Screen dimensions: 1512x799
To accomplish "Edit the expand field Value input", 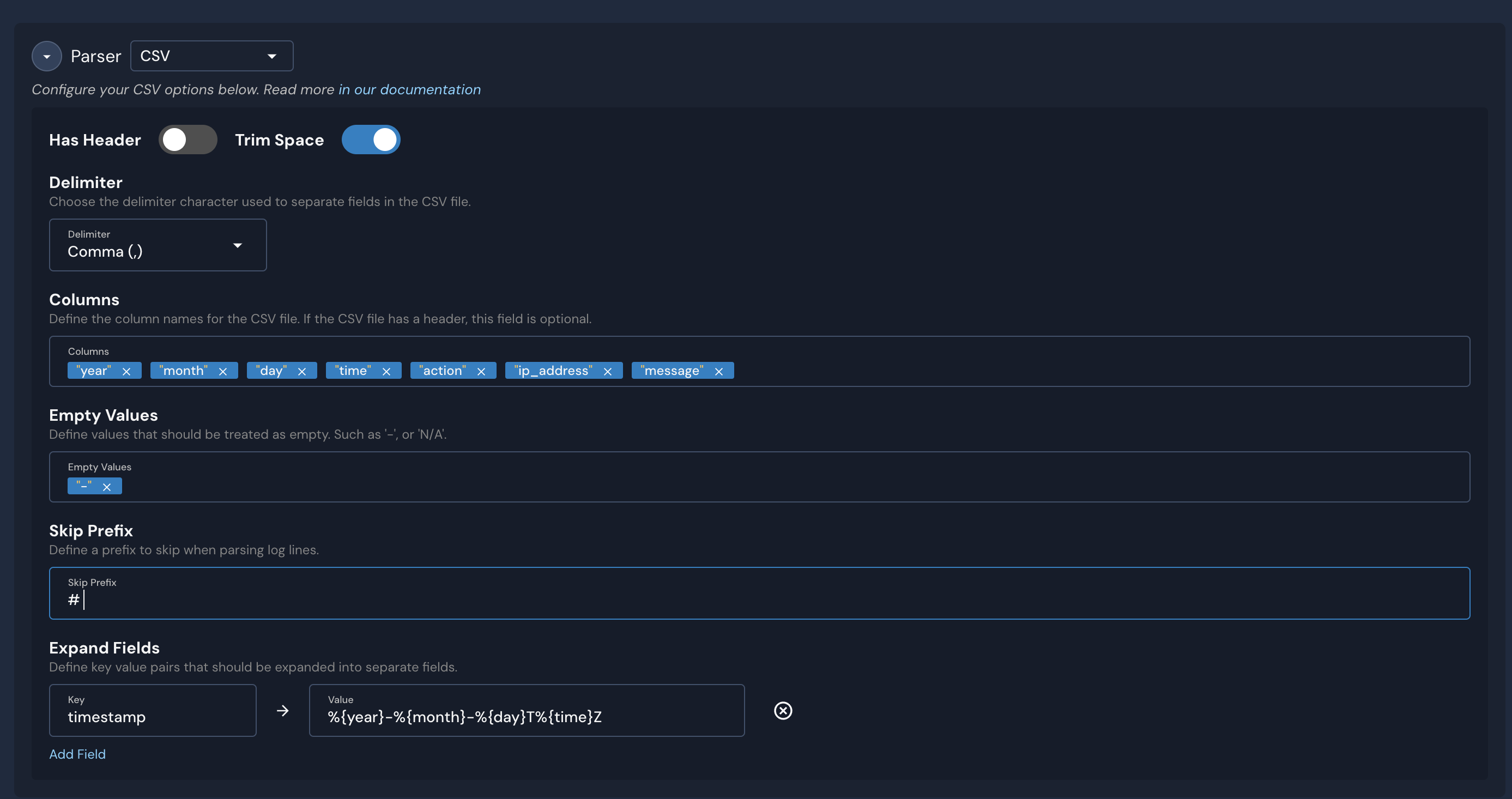I will [x=526, y=716].
